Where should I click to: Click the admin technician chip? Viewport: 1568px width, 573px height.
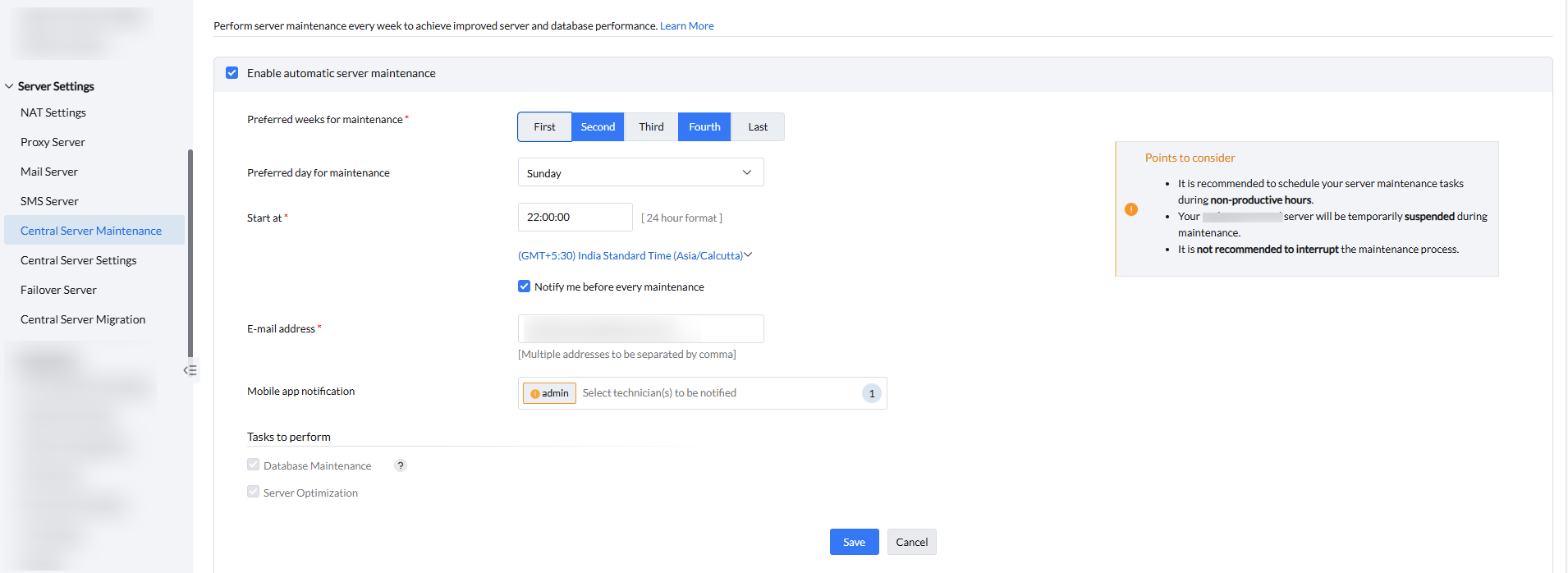(x=549, y=393)
